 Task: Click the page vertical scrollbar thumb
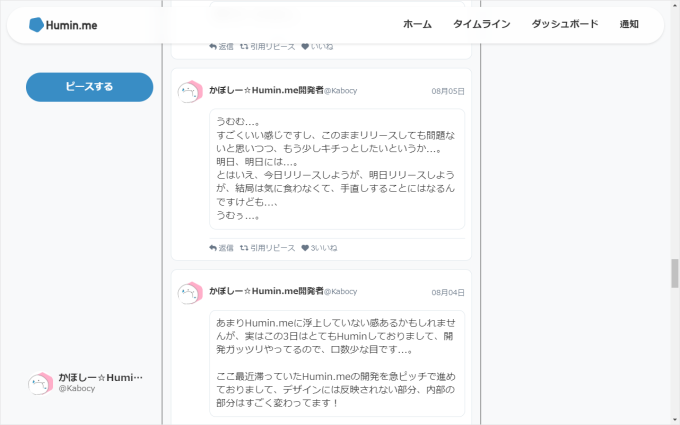pyautogui.click(x=674, y=273)
